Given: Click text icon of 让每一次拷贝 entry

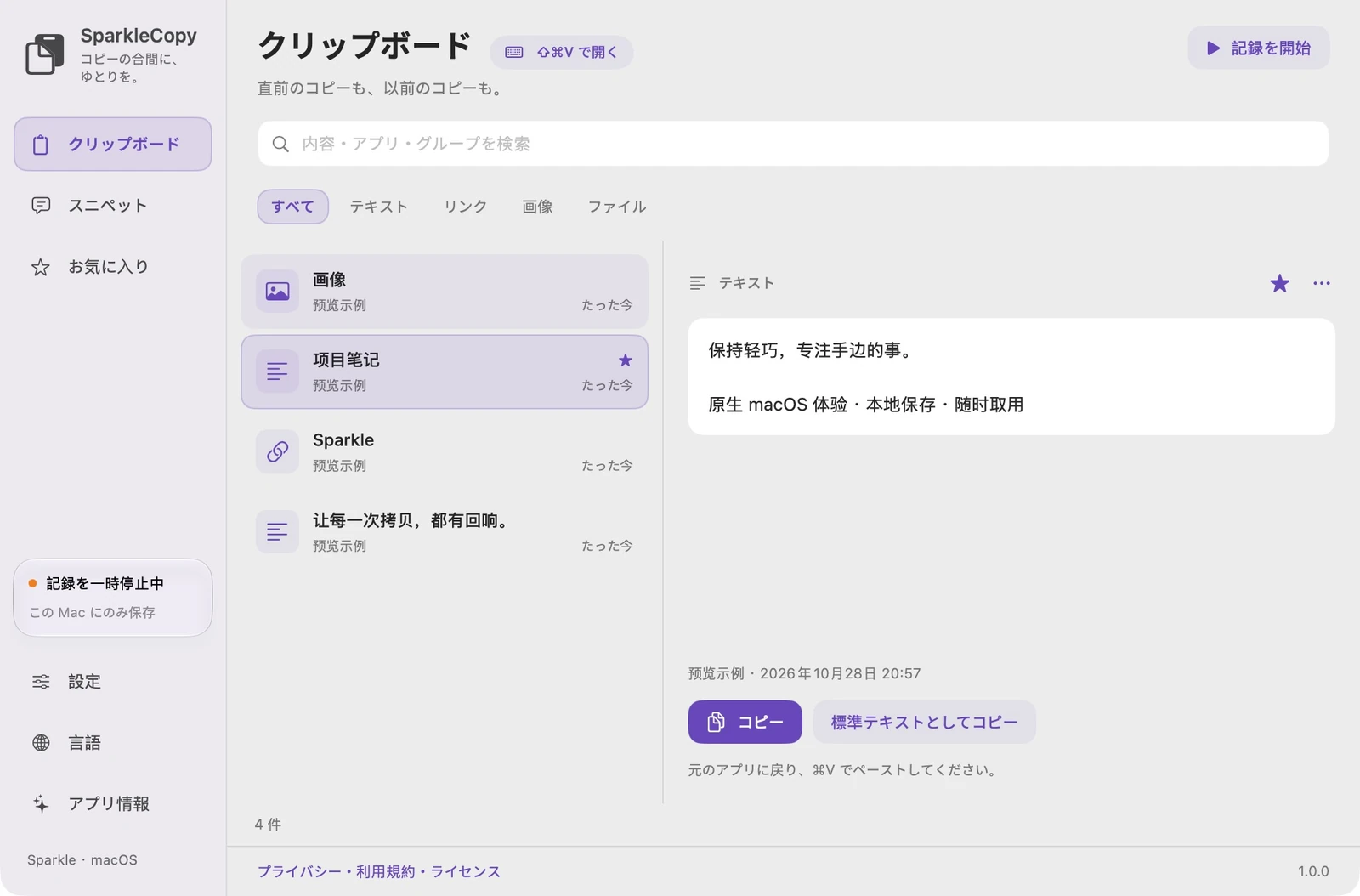Looking at the screenshot, I should coord(277,531).
